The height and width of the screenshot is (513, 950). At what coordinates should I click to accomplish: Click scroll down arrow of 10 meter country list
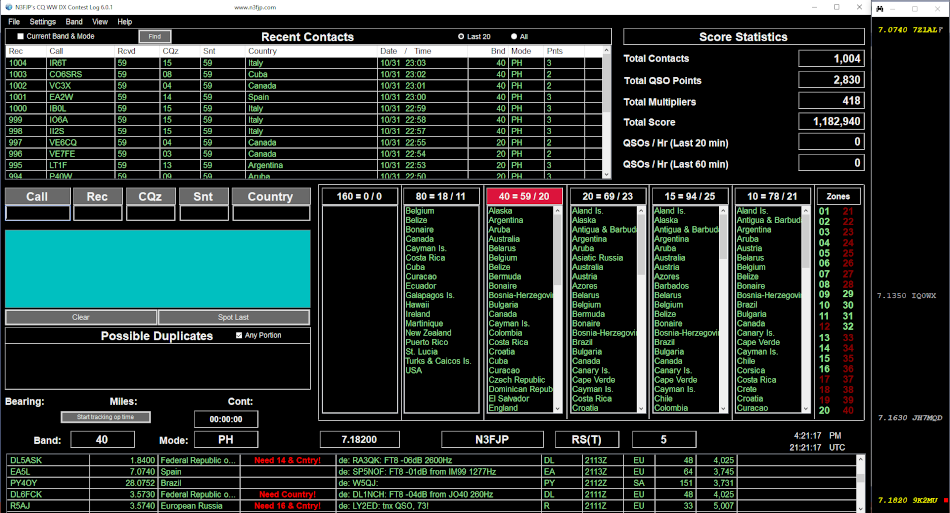point(806,409)
